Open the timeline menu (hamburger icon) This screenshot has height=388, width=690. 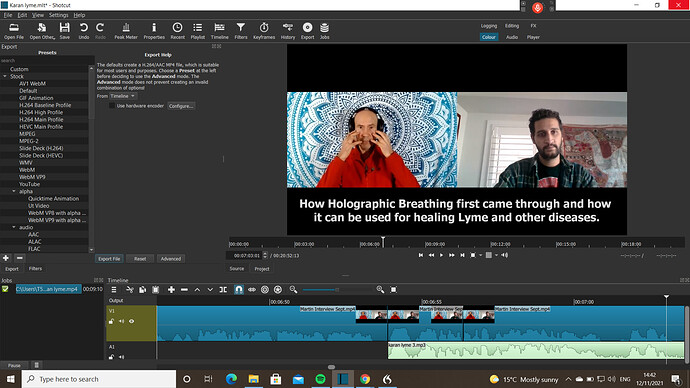(x=114, y=289)
